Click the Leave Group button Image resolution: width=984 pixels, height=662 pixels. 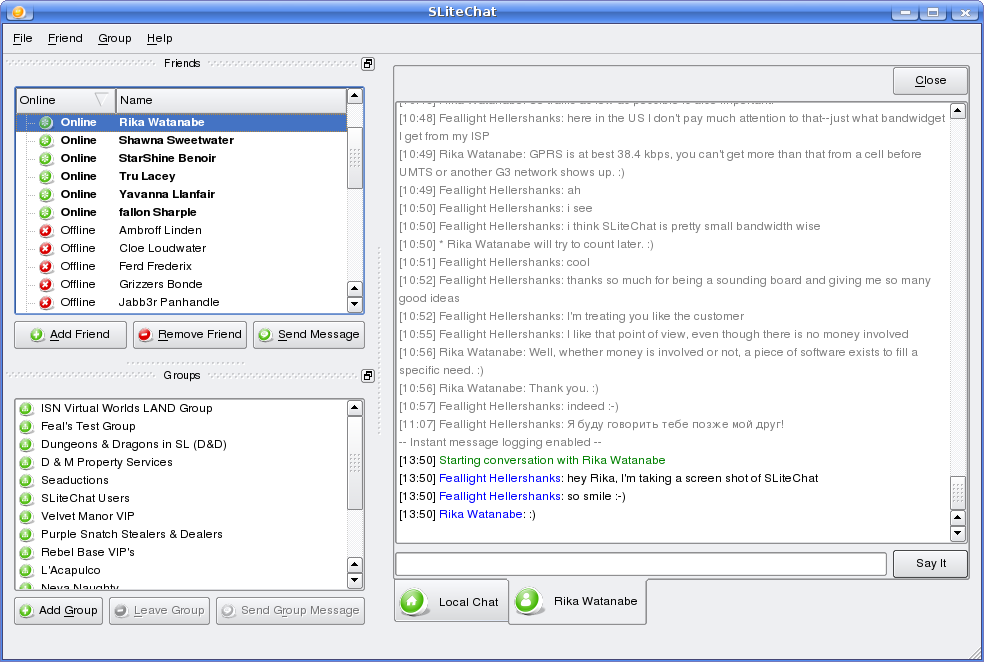point(159,611)
